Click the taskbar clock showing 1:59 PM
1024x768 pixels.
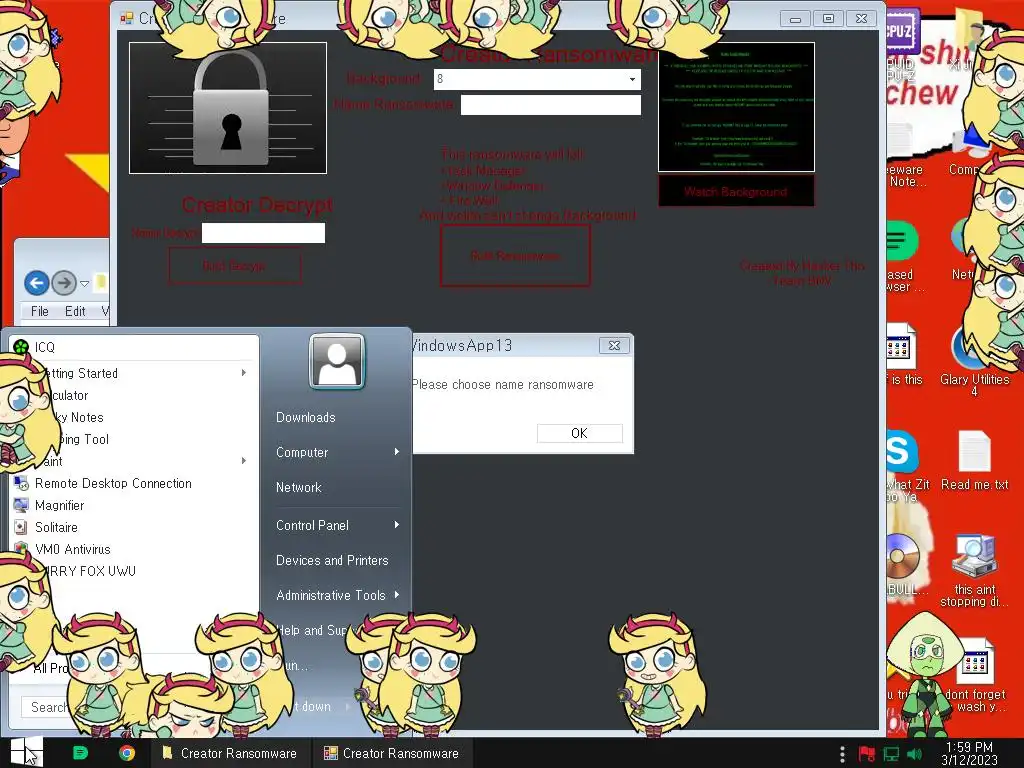(x=969, y=753)
